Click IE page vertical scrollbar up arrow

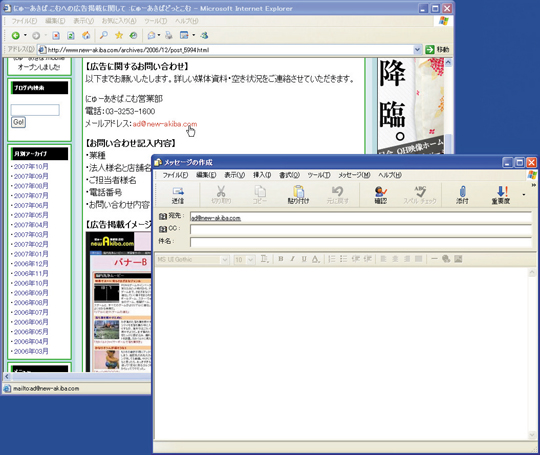pos(448,62)
